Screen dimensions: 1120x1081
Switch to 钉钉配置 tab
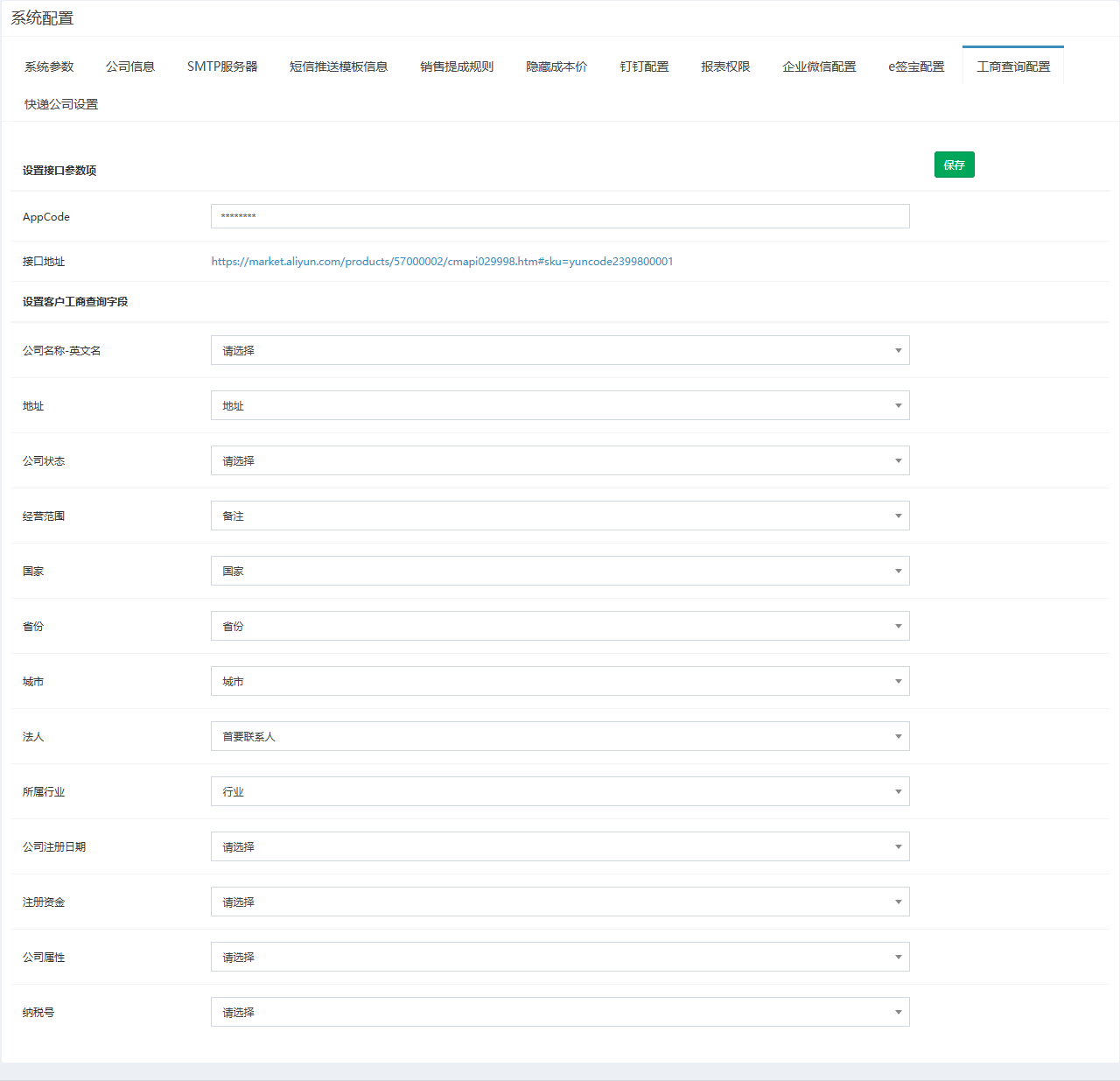pyautogui.click(x=644, y=67)
